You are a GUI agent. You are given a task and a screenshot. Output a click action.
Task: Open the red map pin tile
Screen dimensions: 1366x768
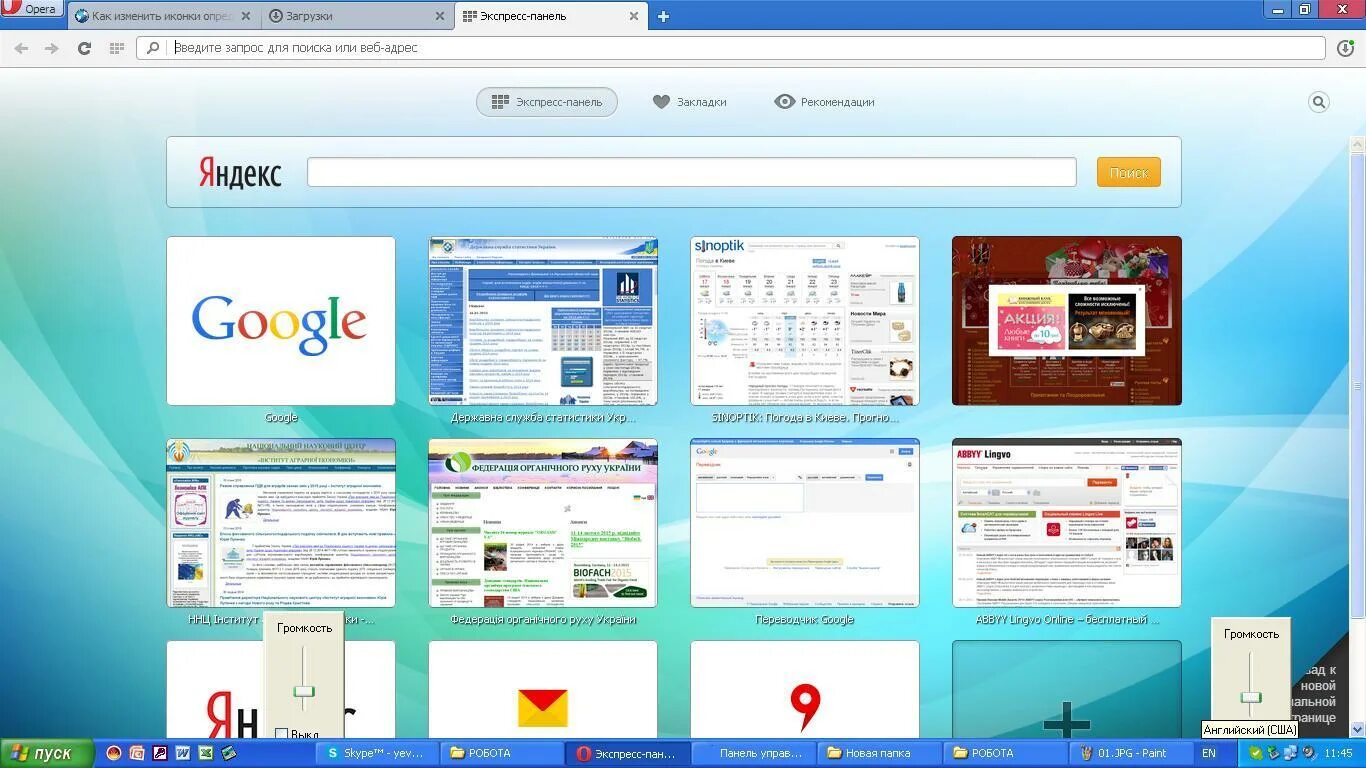coord(805,690)
